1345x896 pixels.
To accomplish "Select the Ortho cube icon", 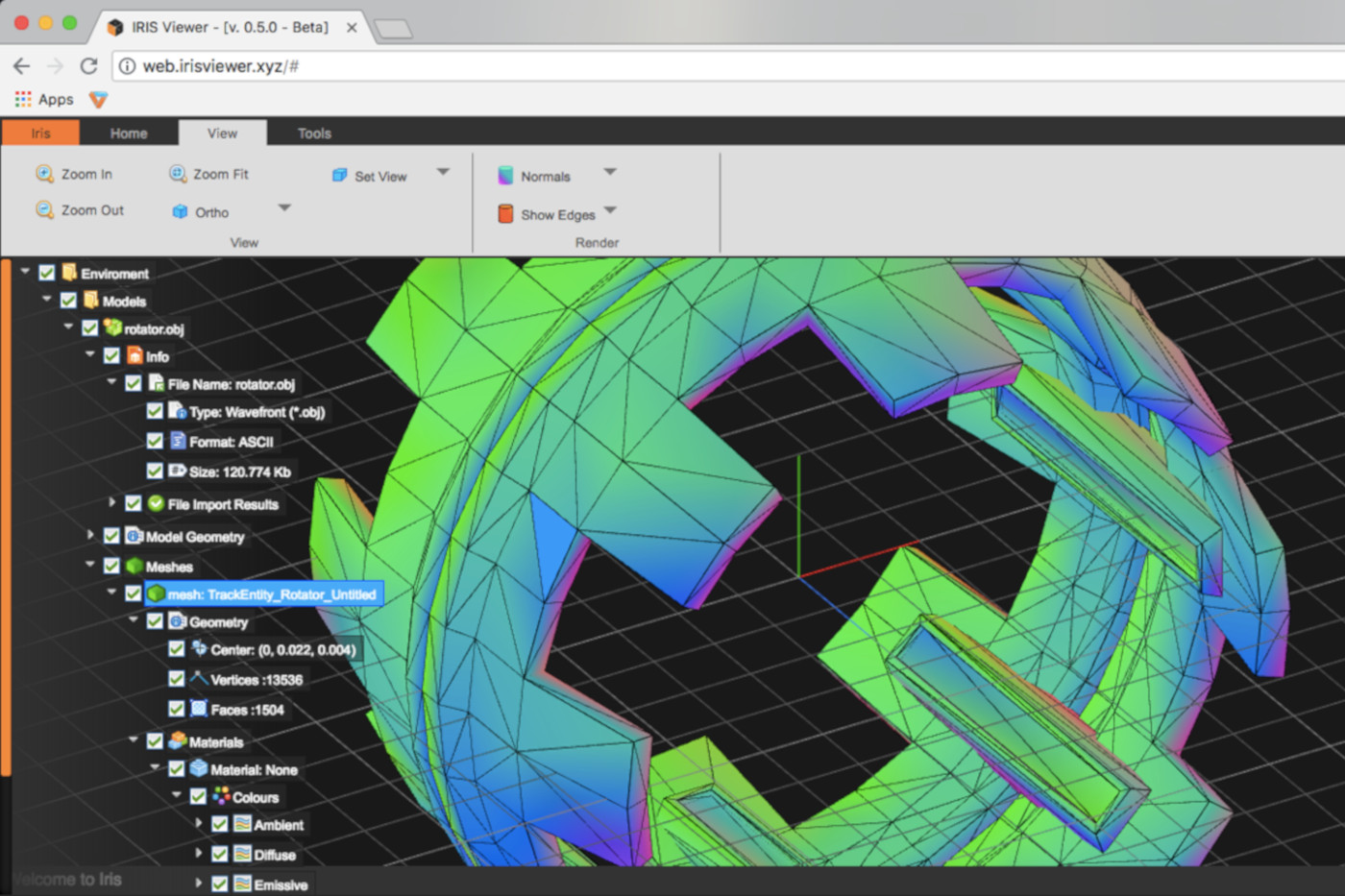I will tap(180, 212).
